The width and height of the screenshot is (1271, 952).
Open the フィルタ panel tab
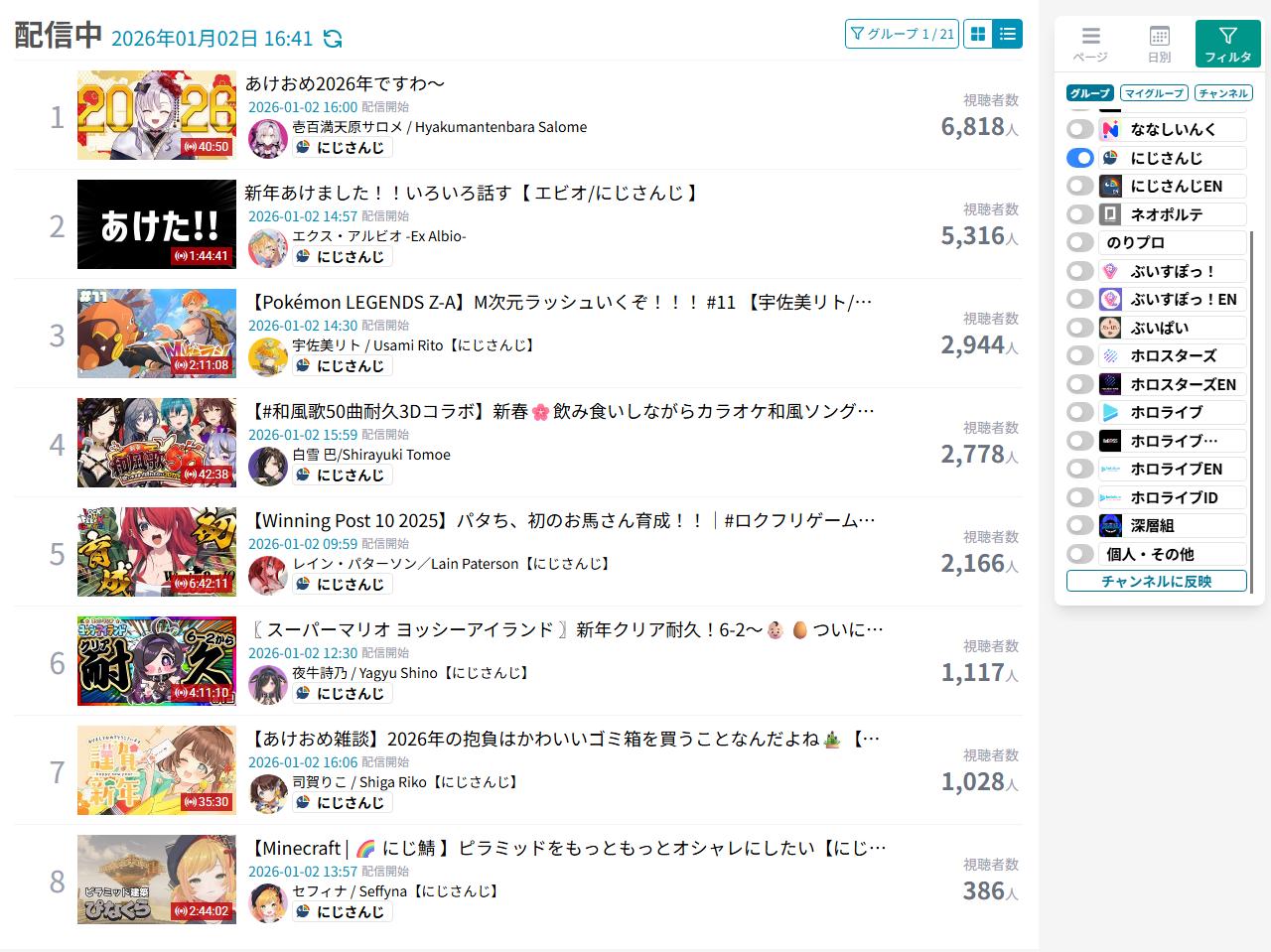[1227, 44]
